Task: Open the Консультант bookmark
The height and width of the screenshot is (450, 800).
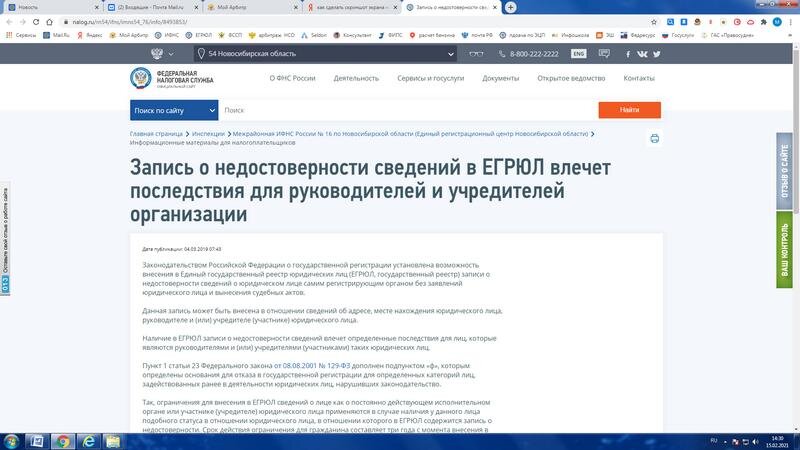Action: point(352,35)
